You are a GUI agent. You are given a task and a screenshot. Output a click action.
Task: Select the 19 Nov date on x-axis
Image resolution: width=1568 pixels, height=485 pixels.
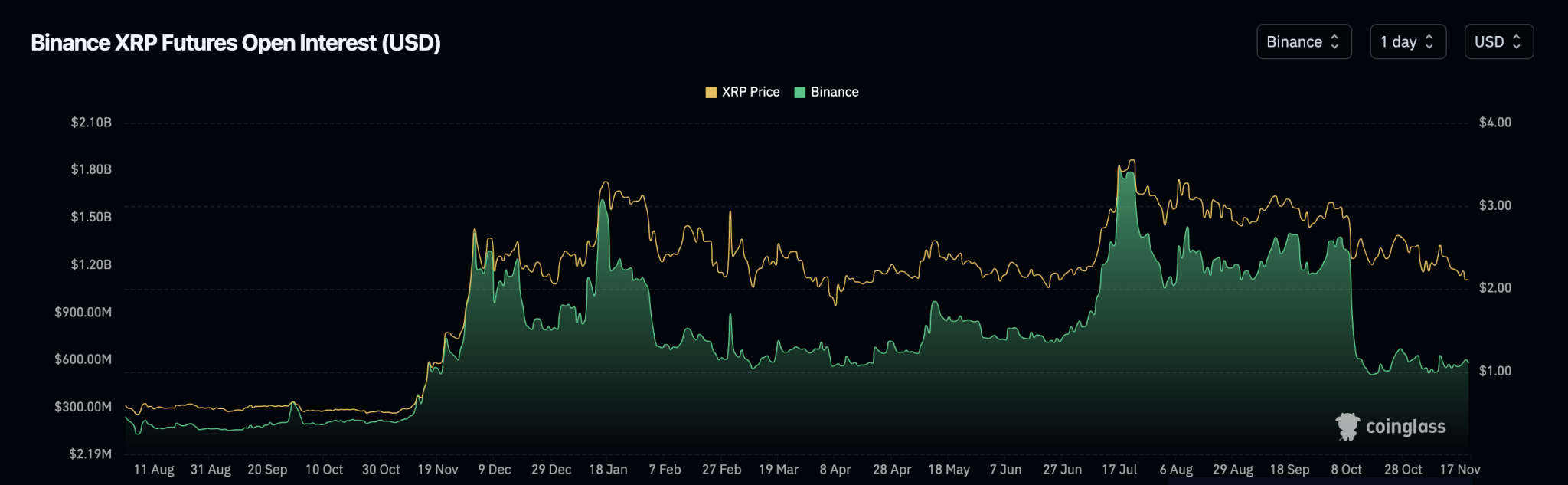point(437,469)
